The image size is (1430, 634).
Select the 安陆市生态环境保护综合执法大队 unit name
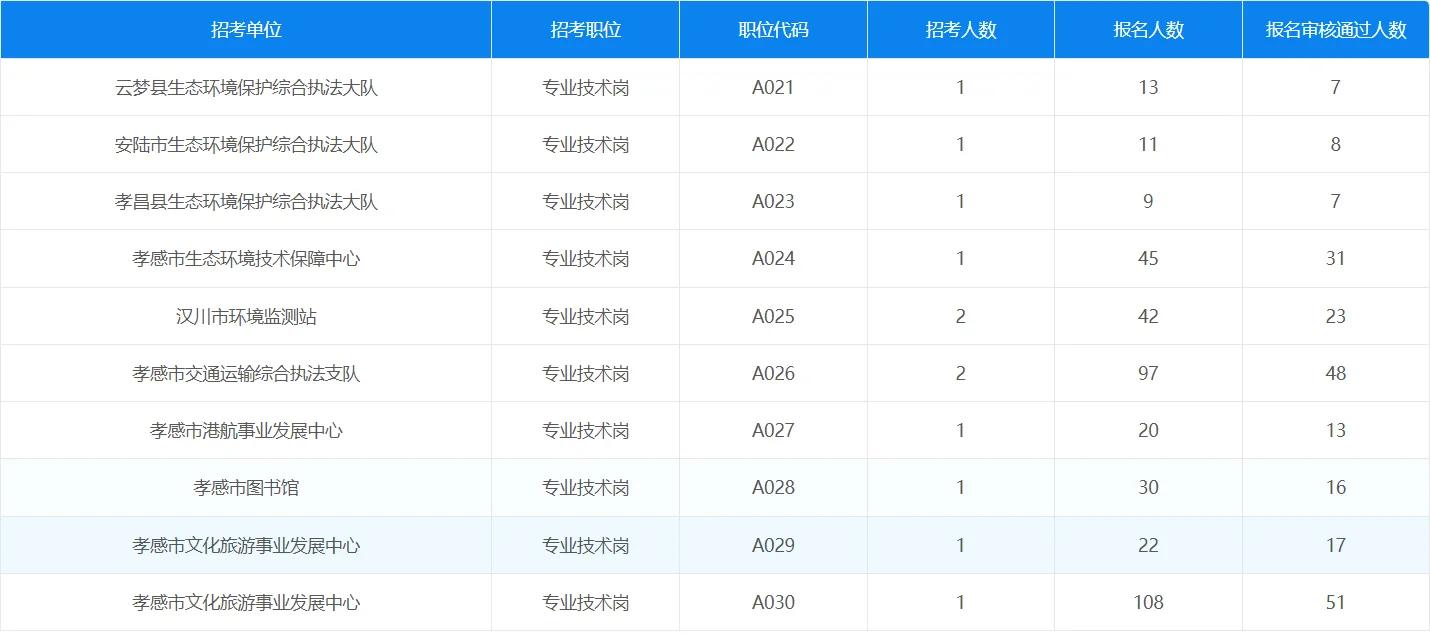(245, 144)
